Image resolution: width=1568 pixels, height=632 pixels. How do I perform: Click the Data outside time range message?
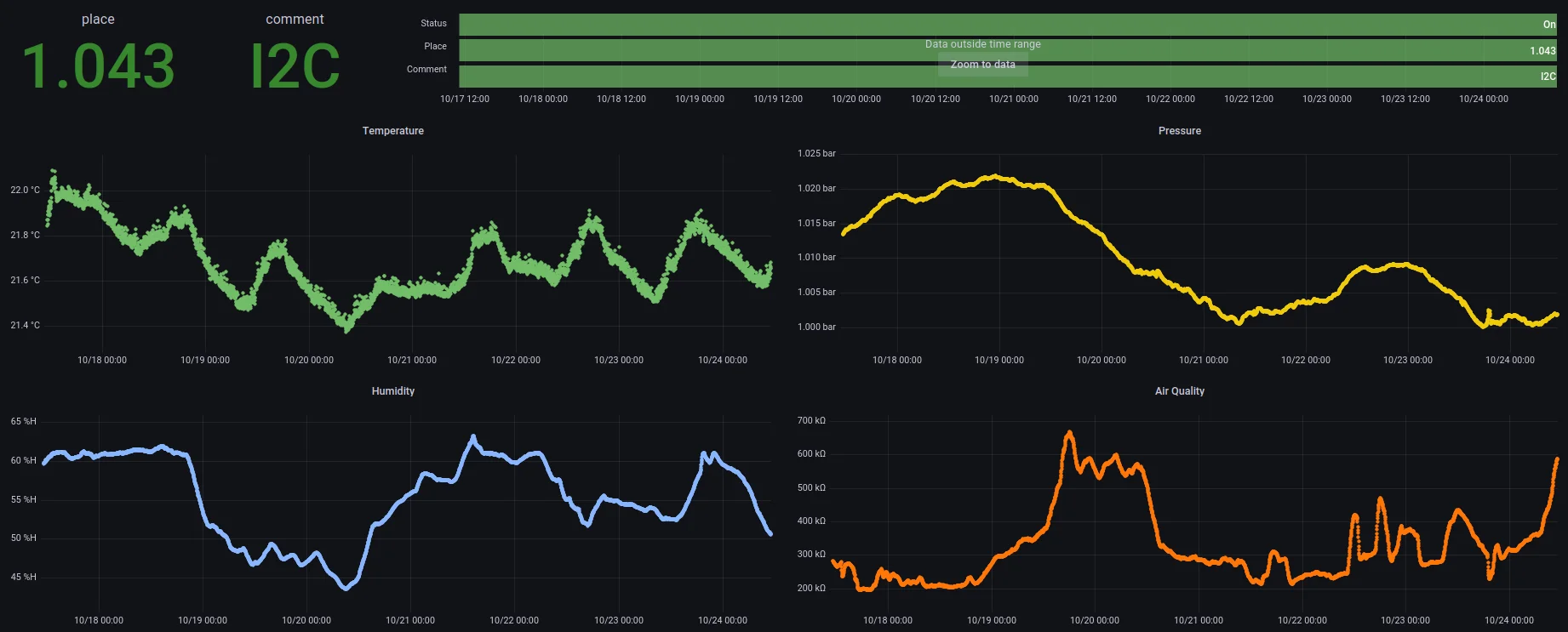(x=982, y=44)
